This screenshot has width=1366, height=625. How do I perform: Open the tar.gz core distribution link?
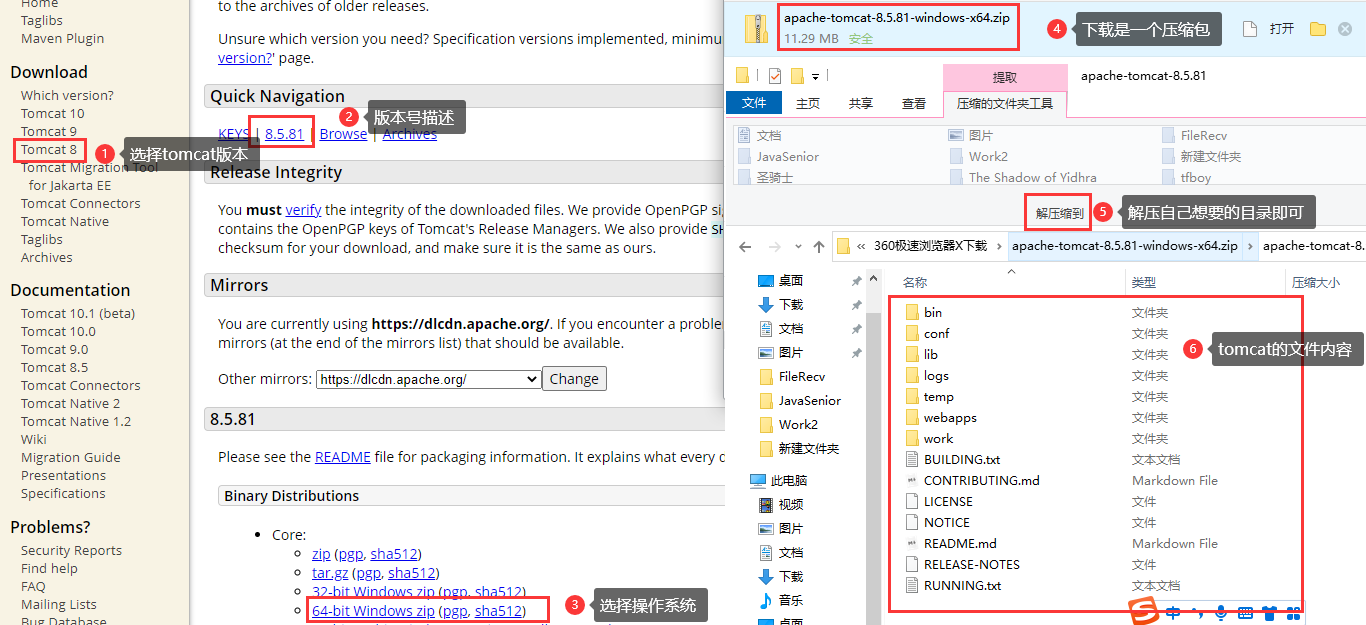click(330, 573)
